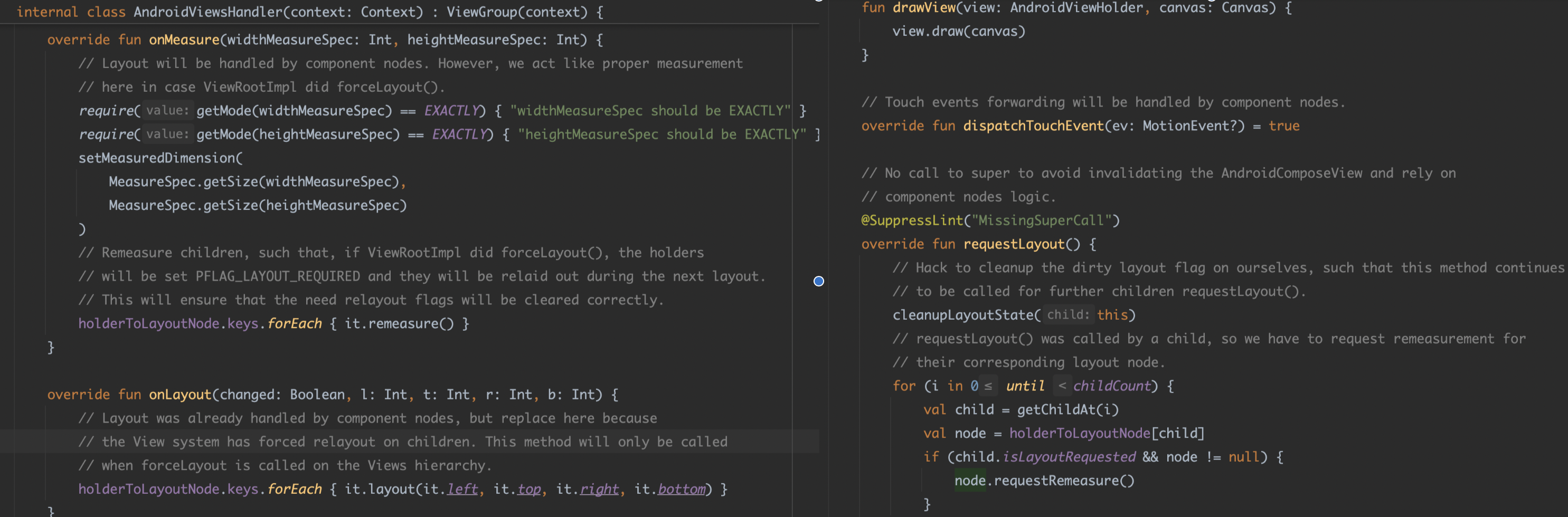Click the AndroidViewsHandler class name

click(x=207, y=12)
